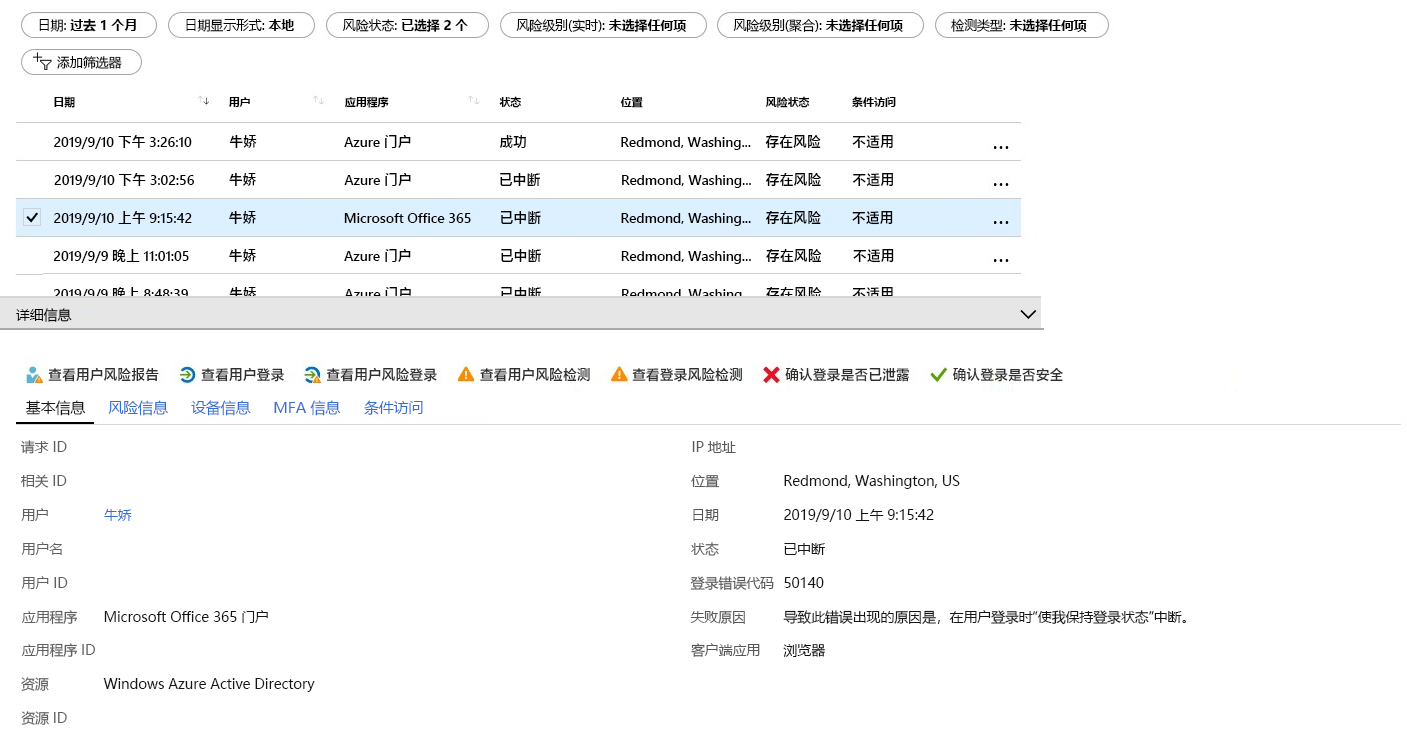
Task: Open the 牛娇 user link in details
Action: pyautogui.click(x=118, y=515)
